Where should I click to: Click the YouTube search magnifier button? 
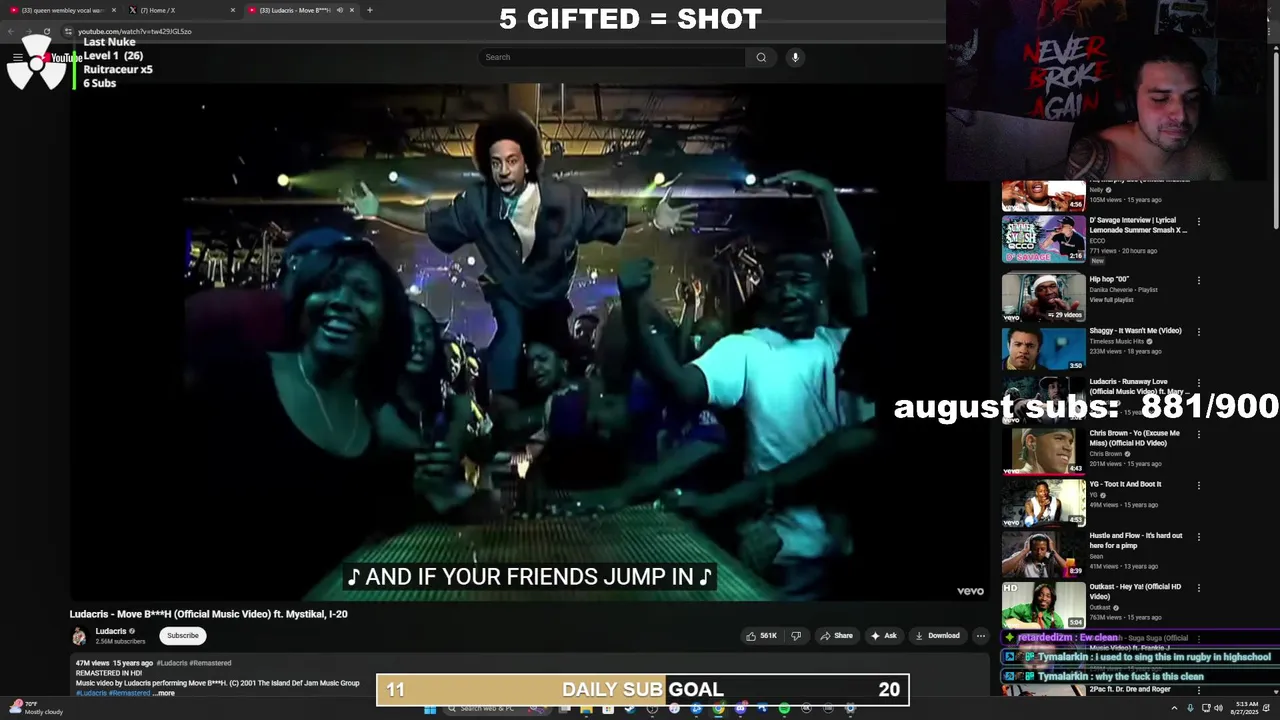click(761, 57)
